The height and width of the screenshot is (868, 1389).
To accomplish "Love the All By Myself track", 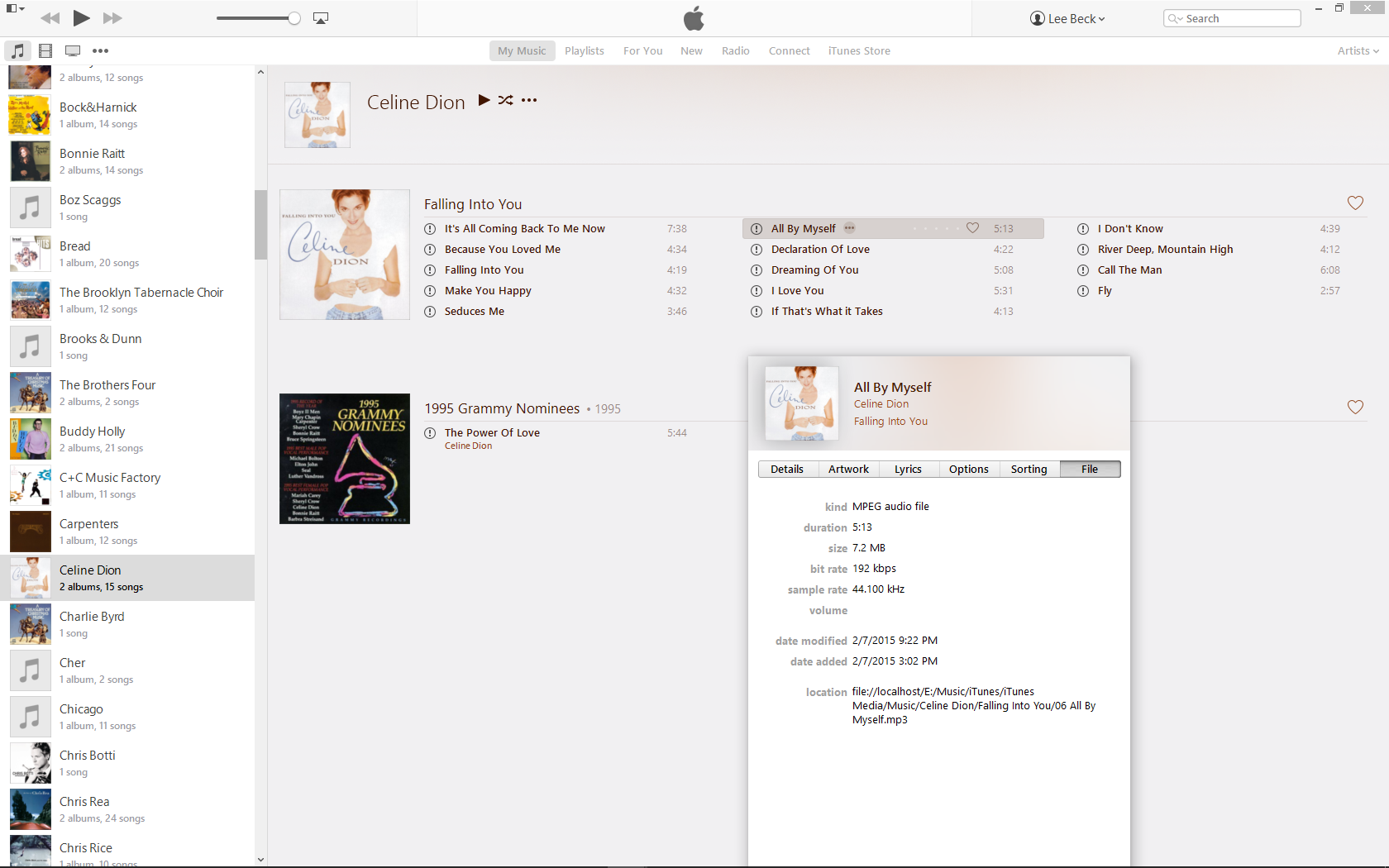I will [x=972, y=228].
